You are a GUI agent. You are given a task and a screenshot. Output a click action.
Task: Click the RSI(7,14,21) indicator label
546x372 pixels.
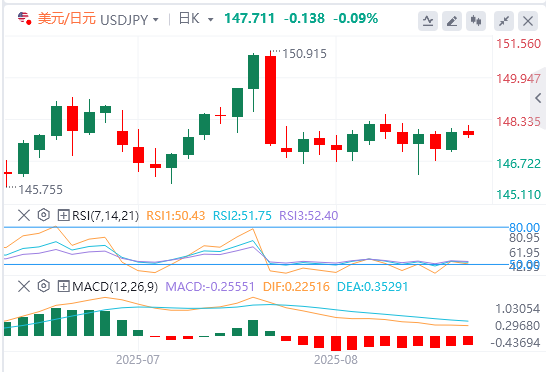(x=106, y=216)
